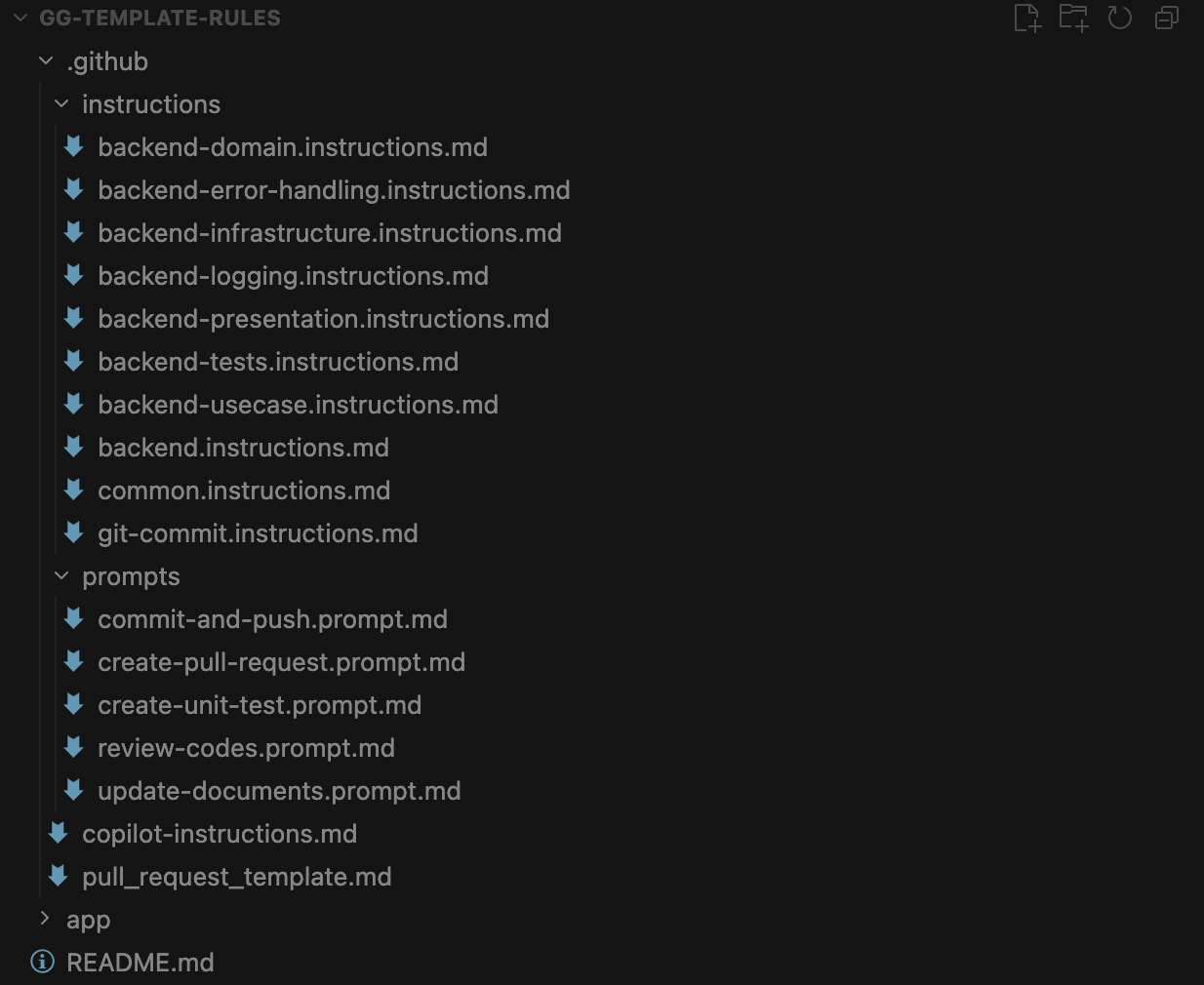Click the New File icon

pos(1027,18)
